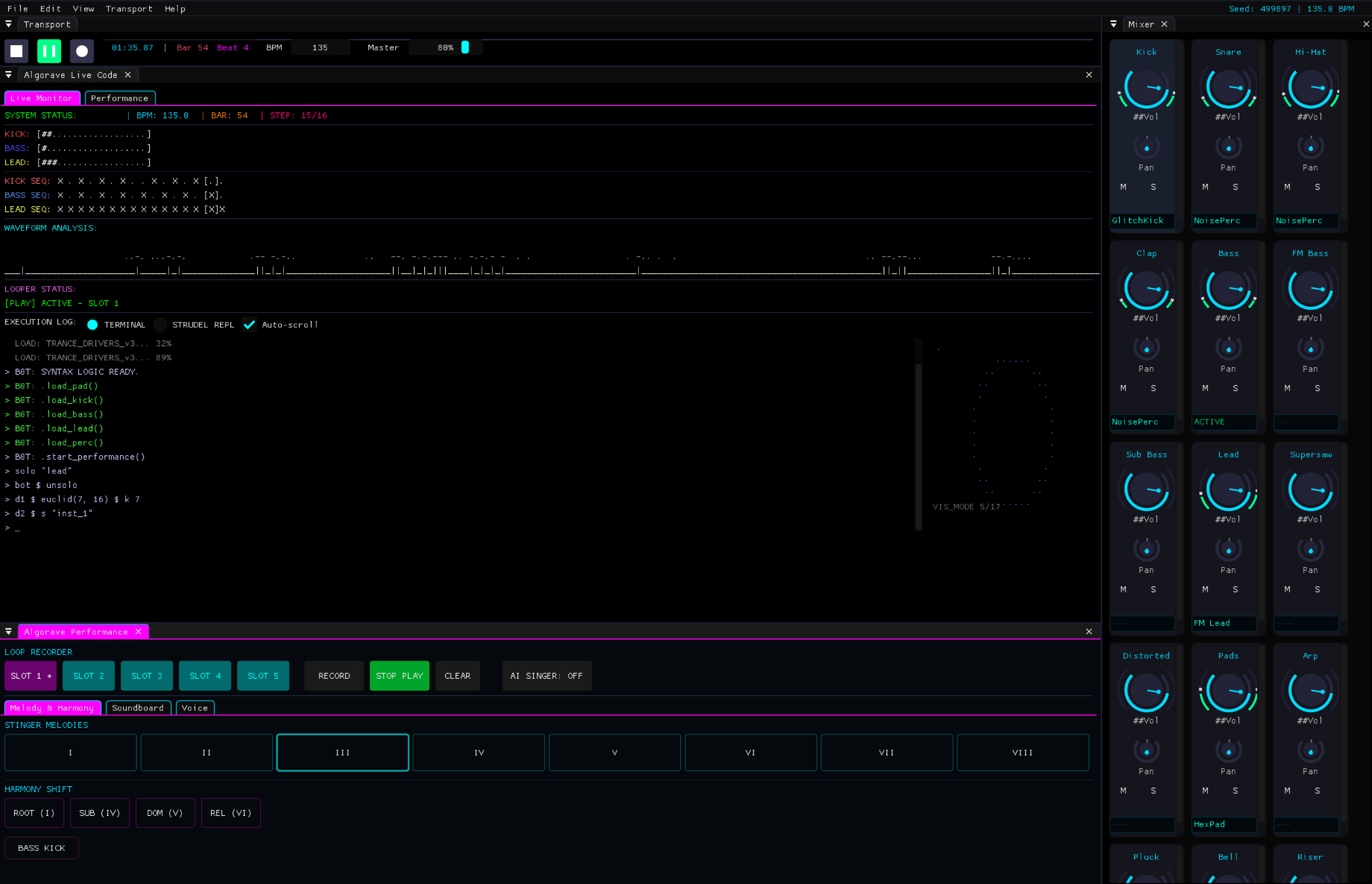Click the RECORD loop button
The height and width of the screenshot is (884, 1372).
pyautogui.click(x=334, y=676)
